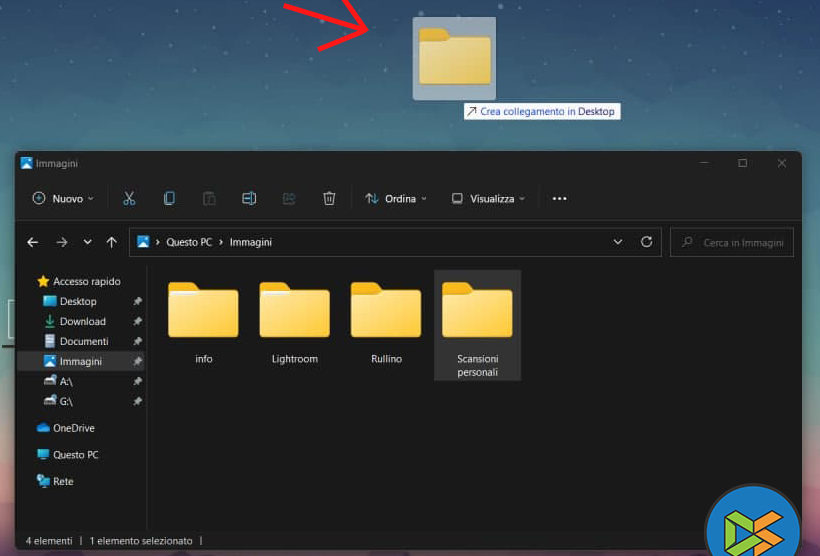Select the Lightroom folder
The width and height of the screenshot is (820, 556).
294,322
